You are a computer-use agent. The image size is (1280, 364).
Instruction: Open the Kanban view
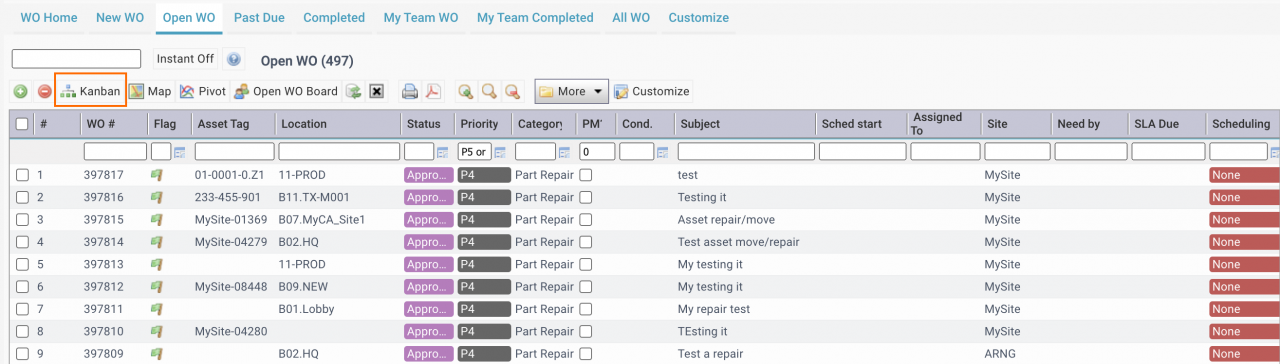90,91
